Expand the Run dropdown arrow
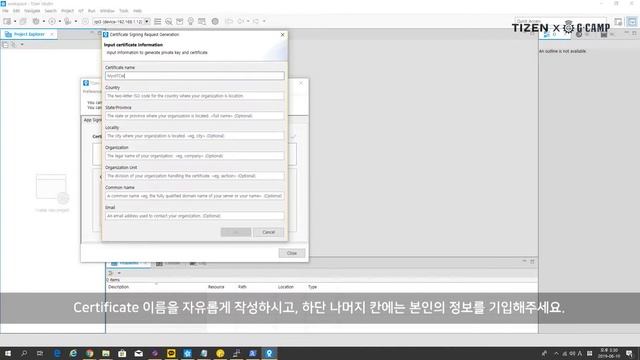 [x=60, y=21]
